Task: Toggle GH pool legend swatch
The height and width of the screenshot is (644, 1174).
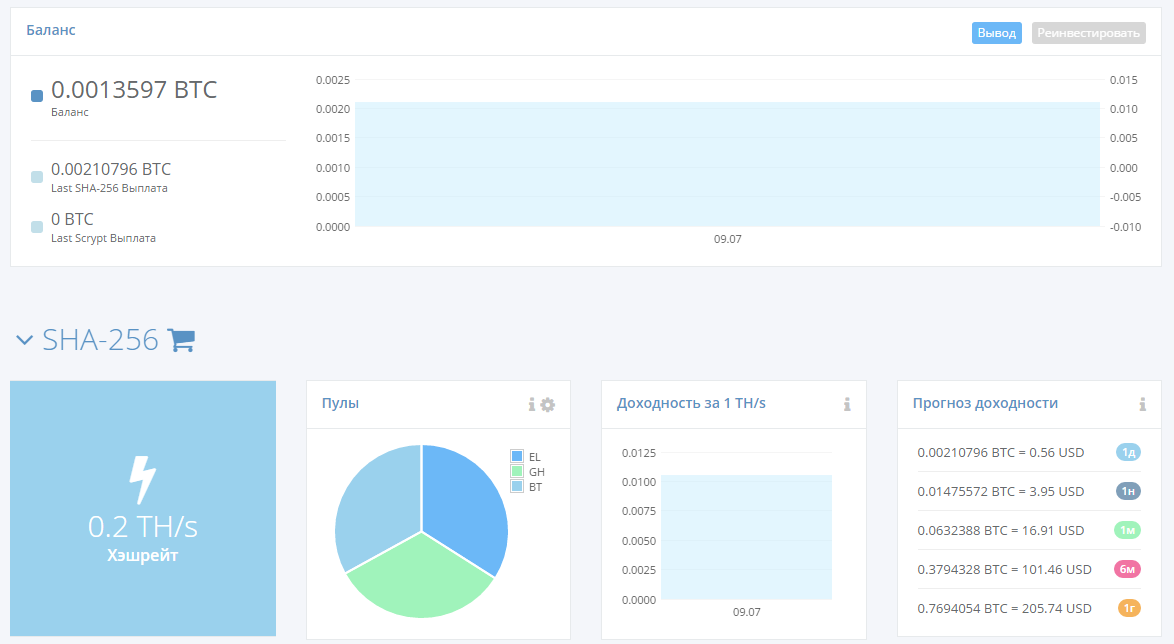Action: pyautogui.click(x=517, y=471)
